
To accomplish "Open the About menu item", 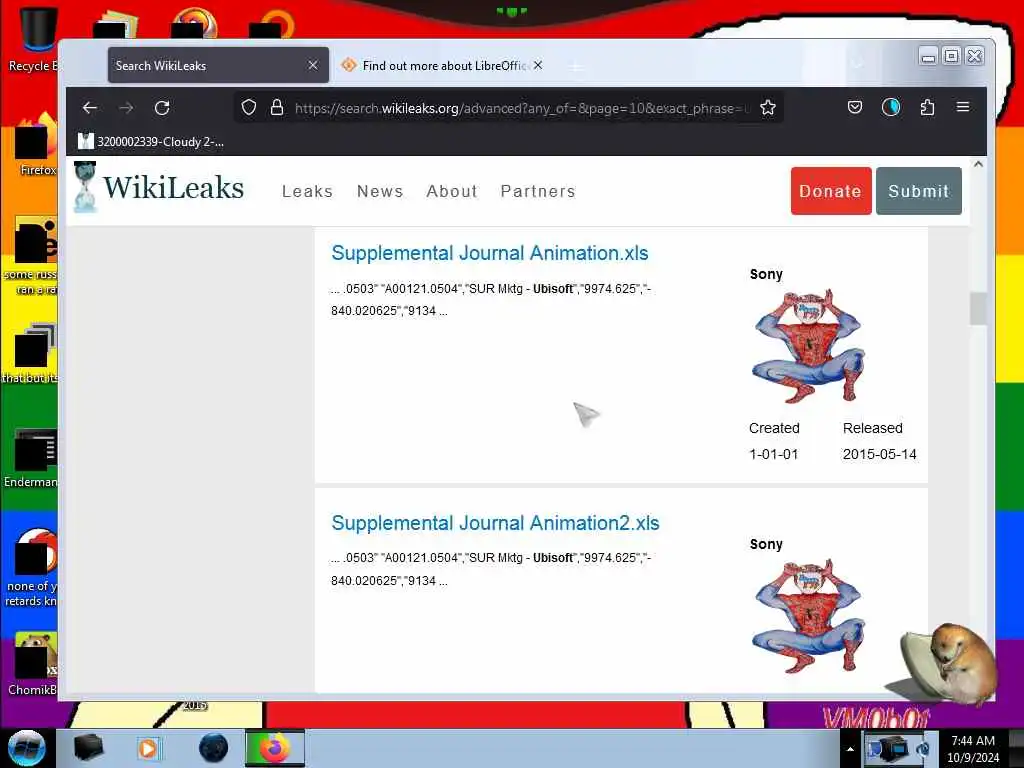I will click(x=452, y=191).
